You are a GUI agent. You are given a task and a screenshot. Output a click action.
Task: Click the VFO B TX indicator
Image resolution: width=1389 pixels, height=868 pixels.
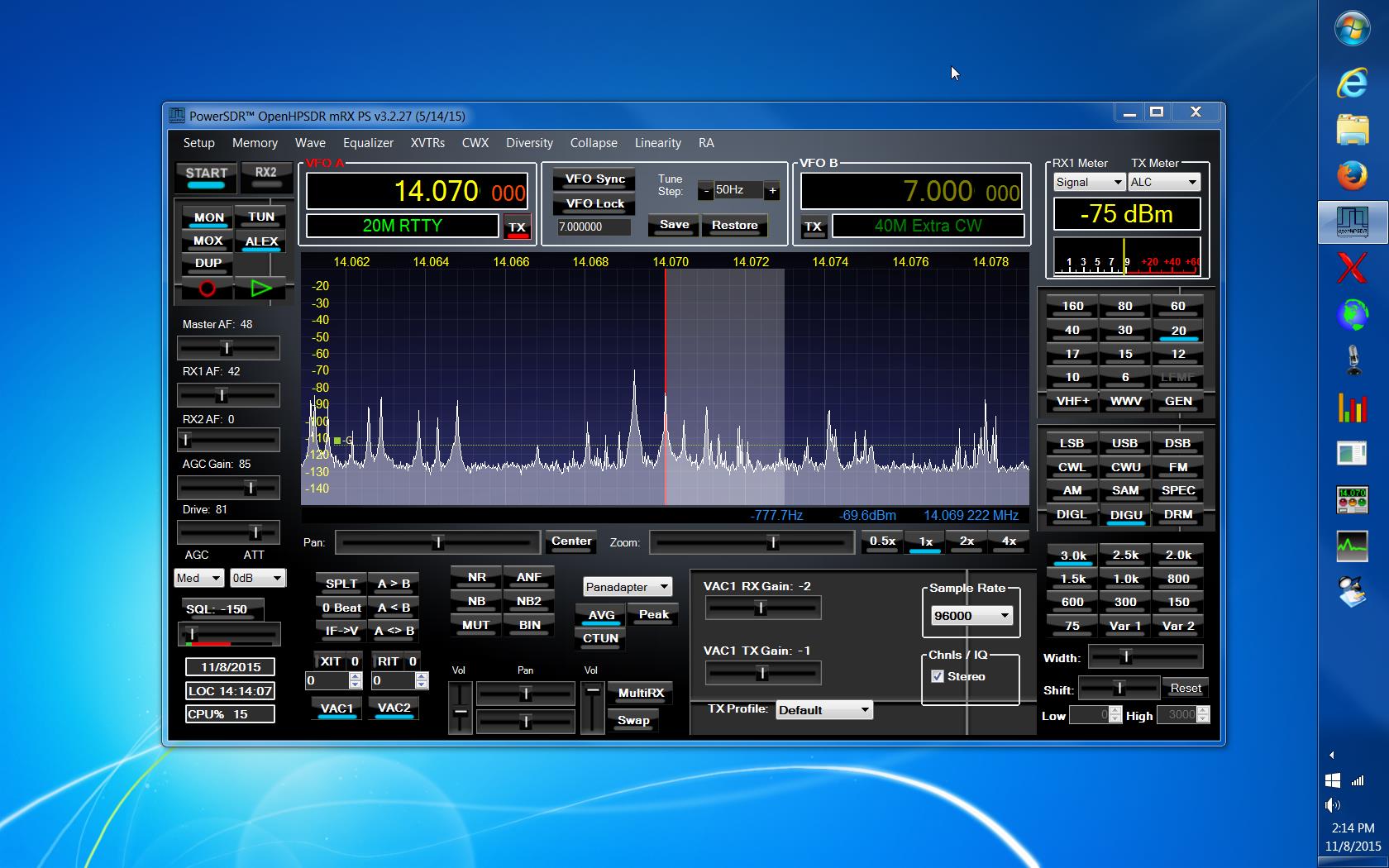point(814,227)
